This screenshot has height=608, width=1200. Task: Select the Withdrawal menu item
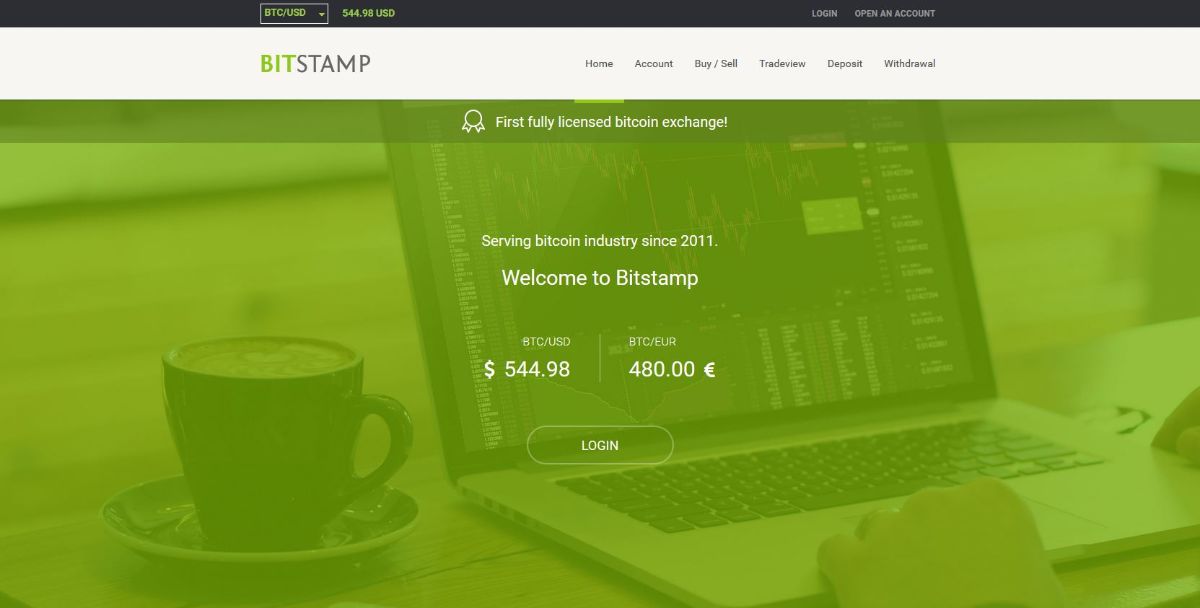click(x=910, y=64)
